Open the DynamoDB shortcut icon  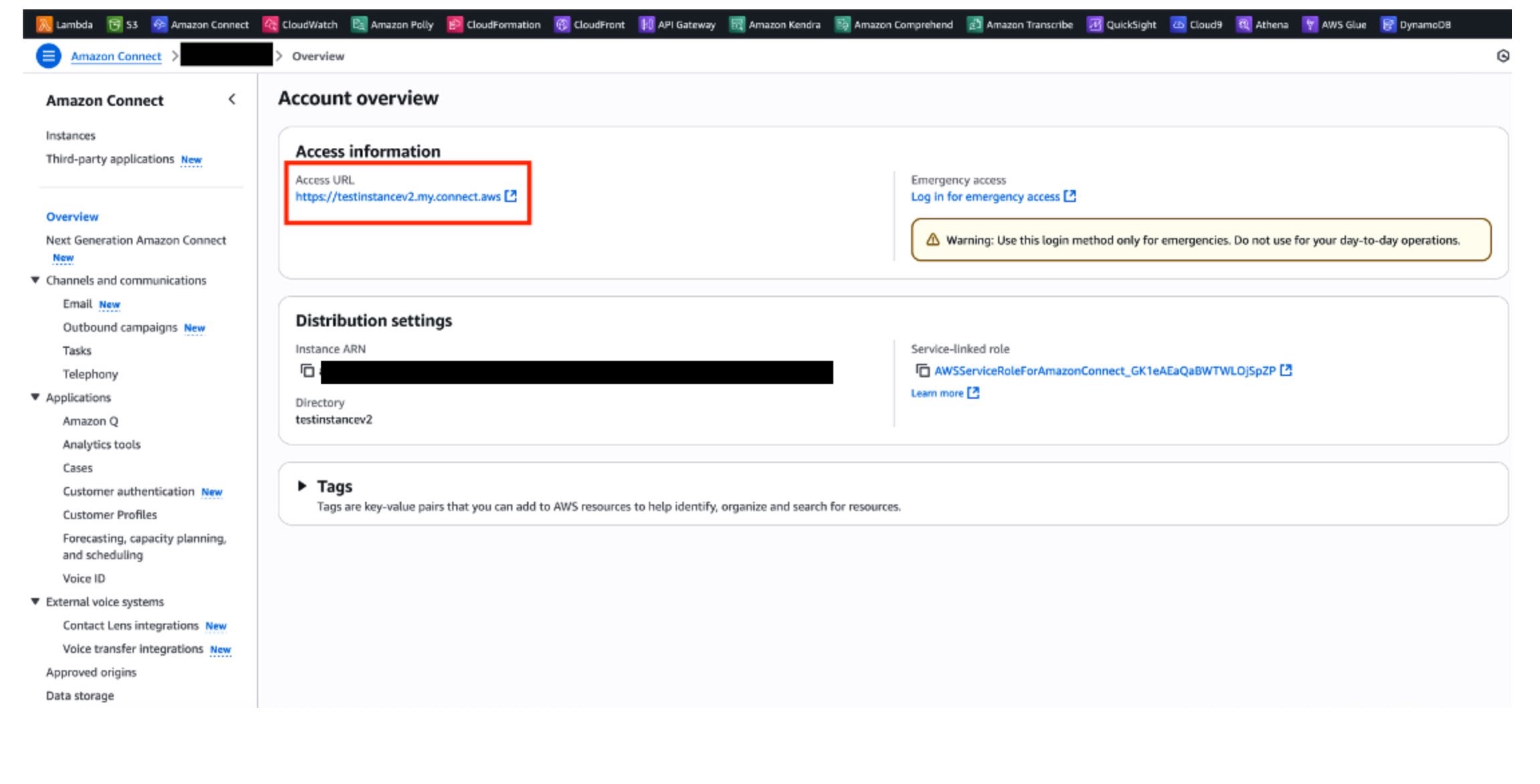point(1388,25)
